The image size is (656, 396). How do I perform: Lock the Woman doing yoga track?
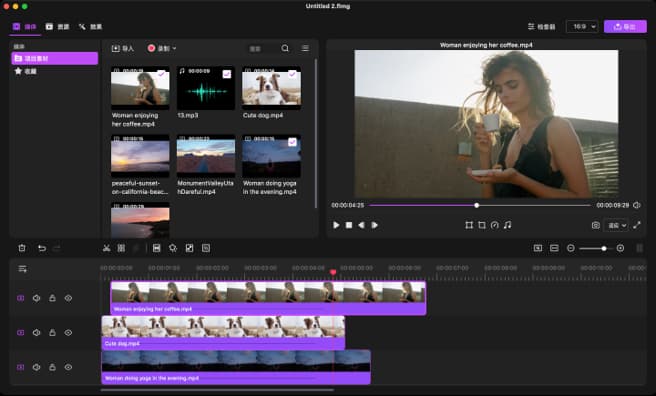52,367
